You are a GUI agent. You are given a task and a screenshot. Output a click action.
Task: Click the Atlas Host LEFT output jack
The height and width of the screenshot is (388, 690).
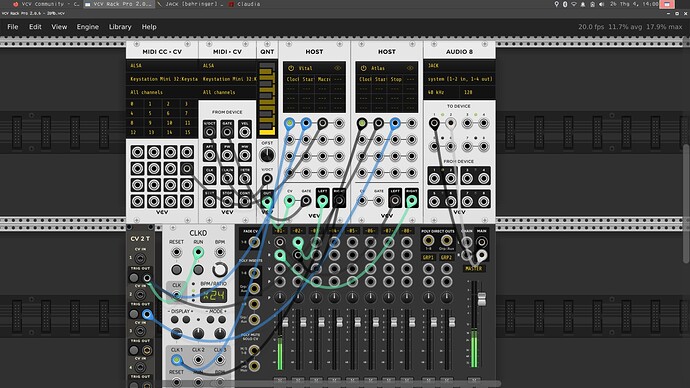(395, 201)
